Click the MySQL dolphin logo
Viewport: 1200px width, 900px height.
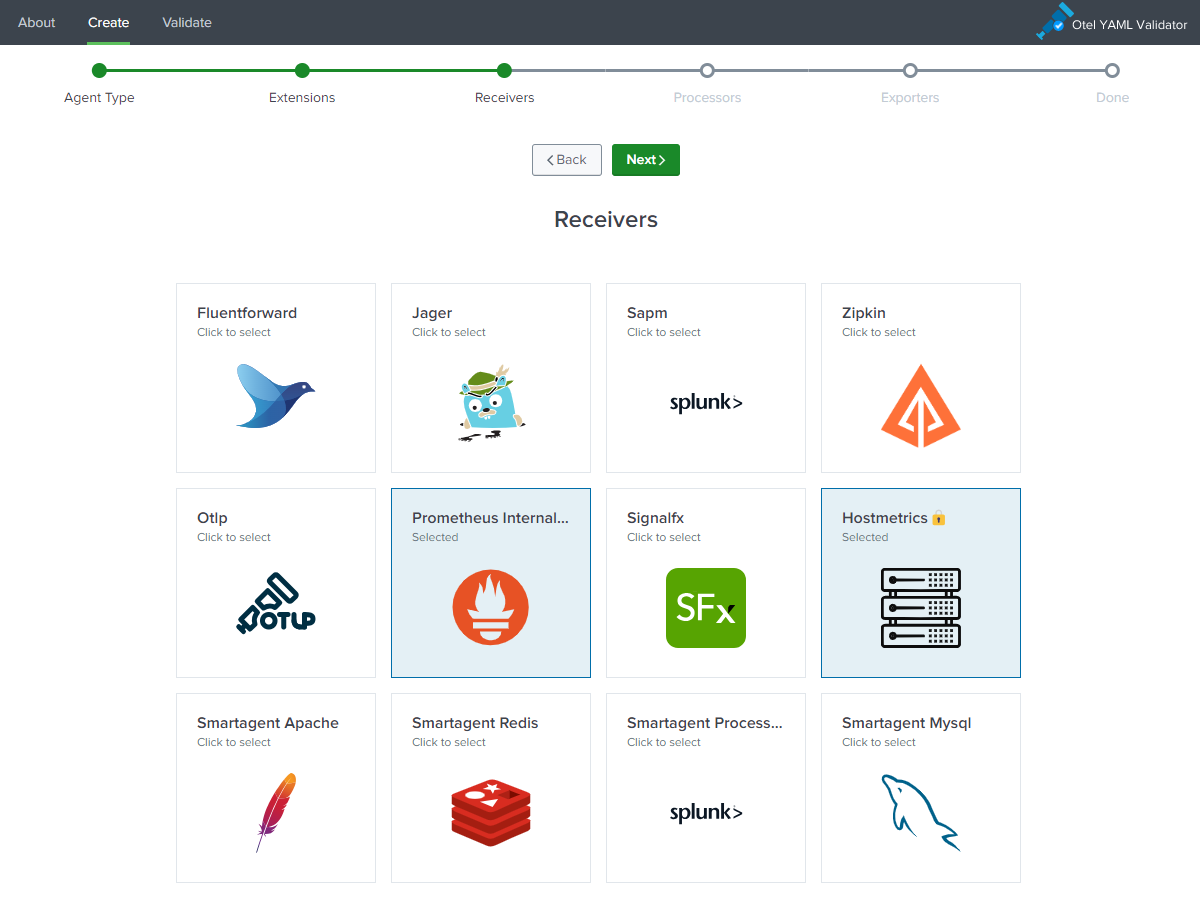click(921, 812)
